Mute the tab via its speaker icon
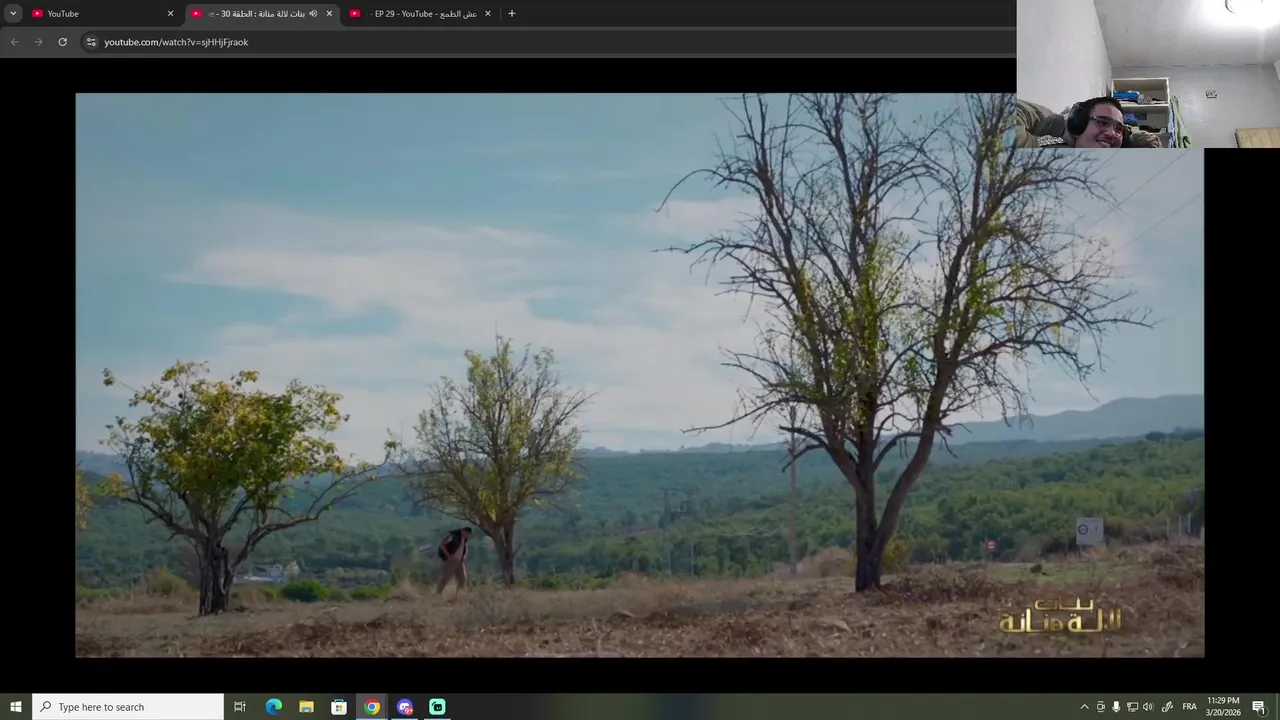Image resolution: width=1280 pixels, height=720 pixels. click(313, 13)
